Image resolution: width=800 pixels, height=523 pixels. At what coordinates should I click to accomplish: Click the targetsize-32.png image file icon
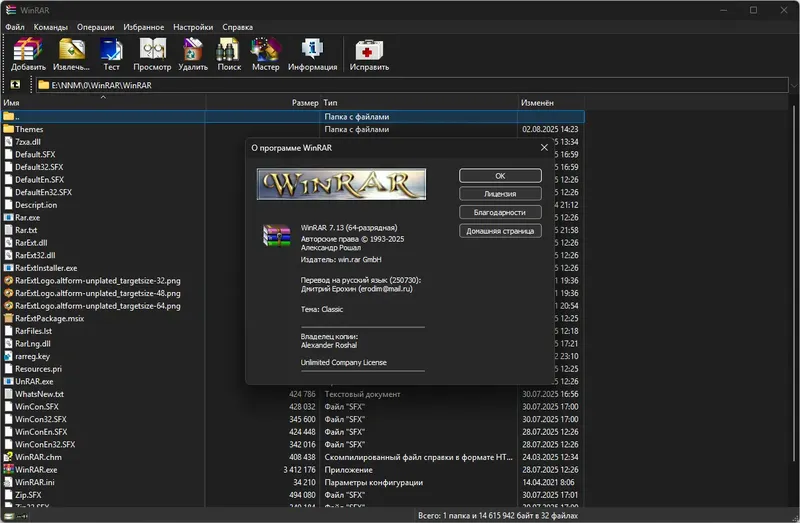(x=8, y=281)
